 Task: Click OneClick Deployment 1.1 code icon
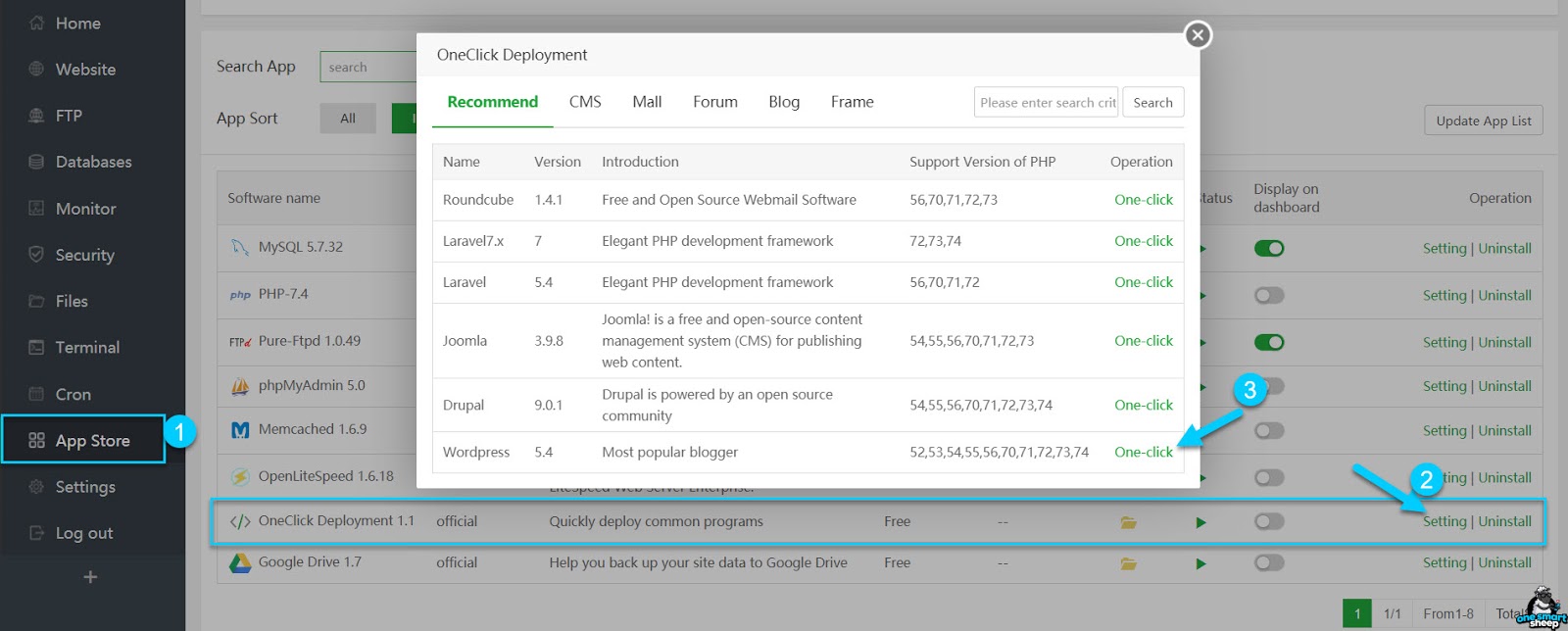pos(240,521)
